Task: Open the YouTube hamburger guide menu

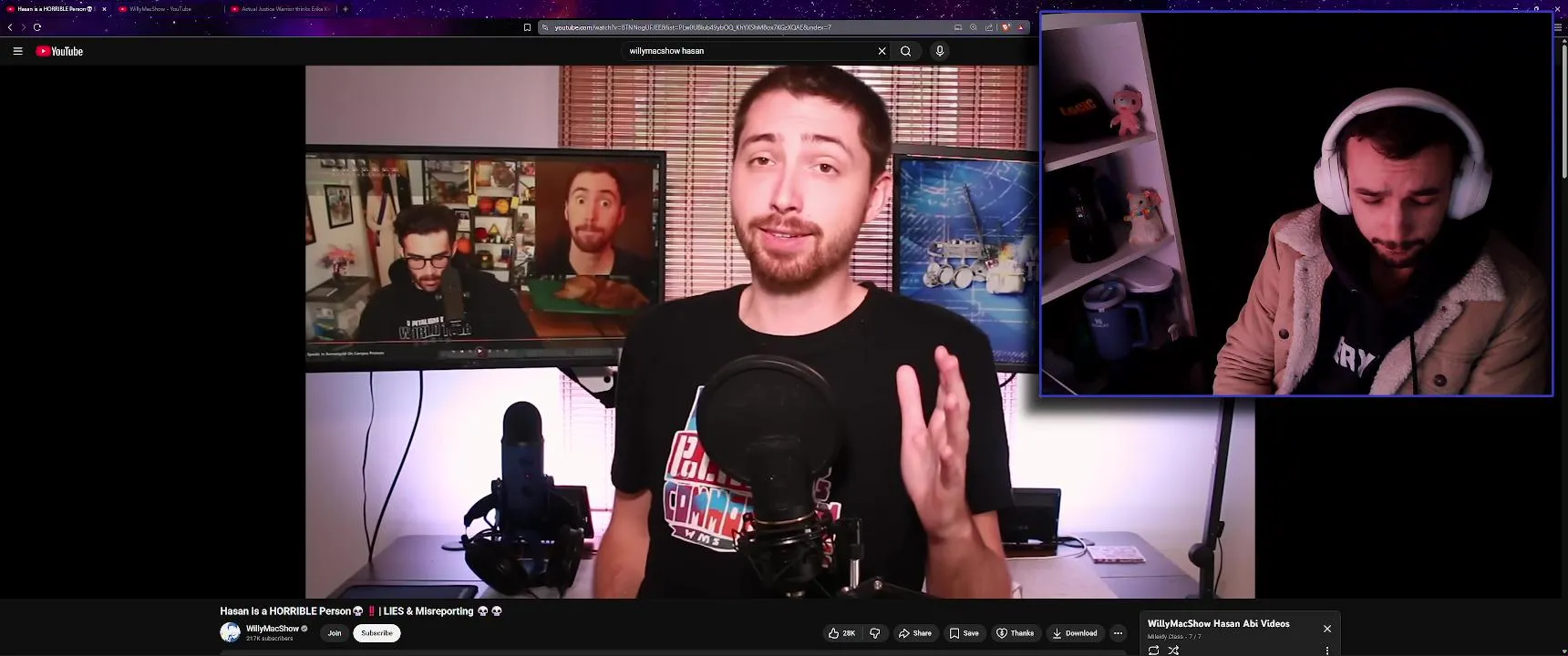Action: 17,51
